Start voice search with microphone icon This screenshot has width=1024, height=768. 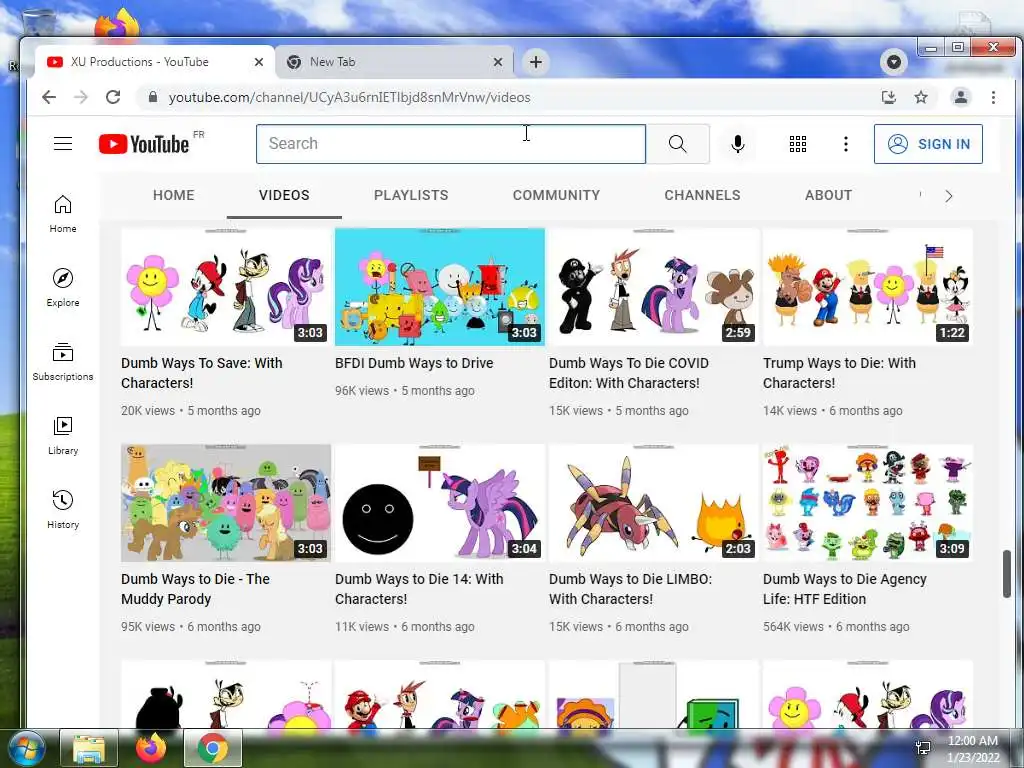[x=737, y=144]
